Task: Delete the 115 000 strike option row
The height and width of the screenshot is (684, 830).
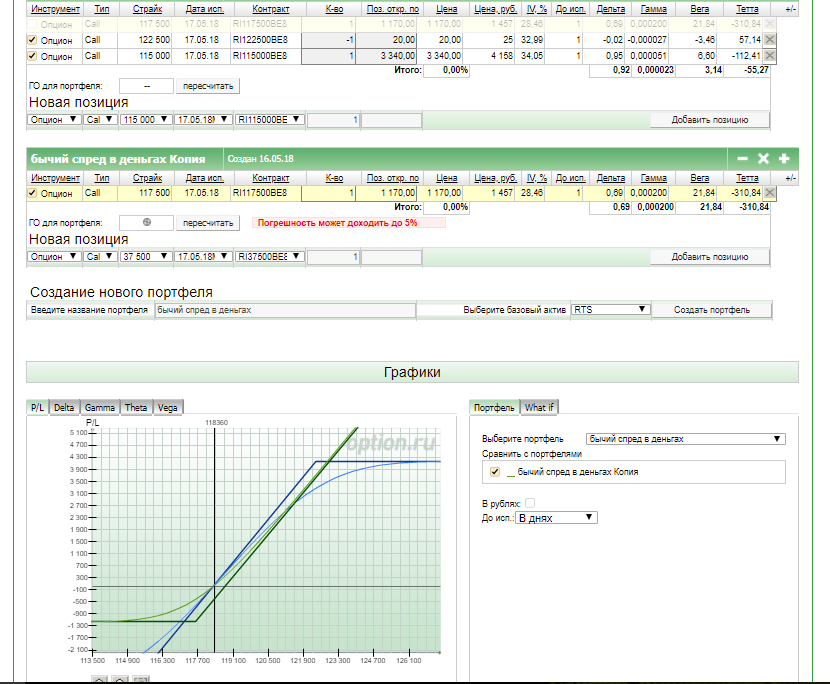Action: (x=770, y=56)
